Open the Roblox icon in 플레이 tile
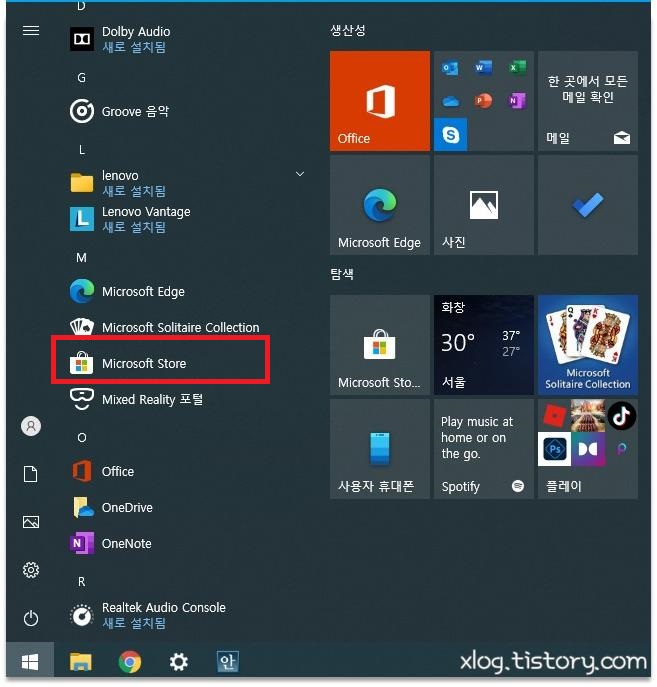This screenshot has width=657, height=687. [554, 415]
